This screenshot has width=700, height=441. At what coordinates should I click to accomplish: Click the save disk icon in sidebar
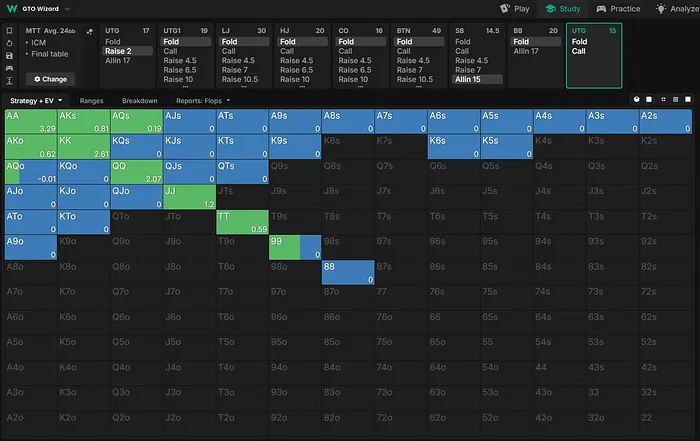coord(9,55)
